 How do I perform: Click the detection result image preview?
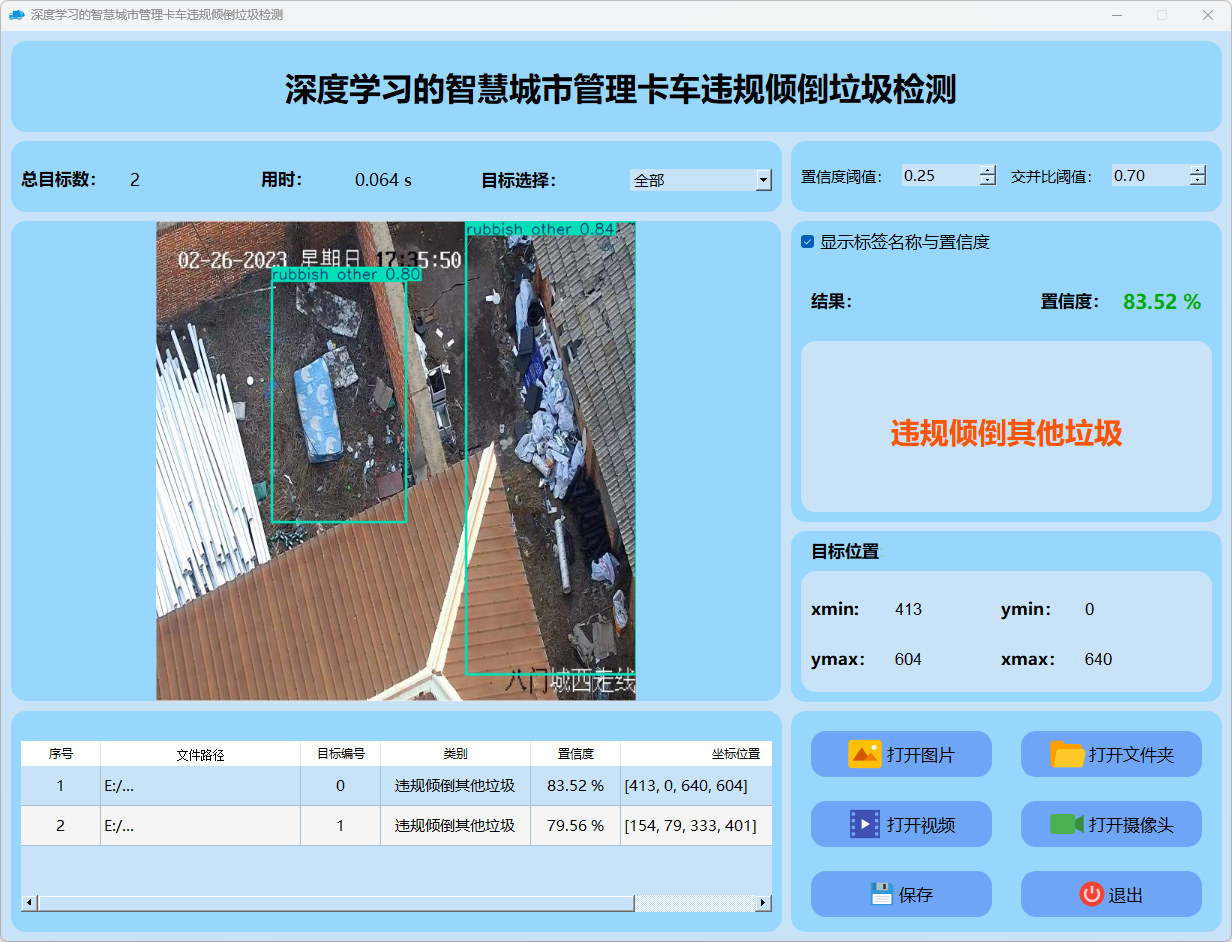tap(396, 460)
